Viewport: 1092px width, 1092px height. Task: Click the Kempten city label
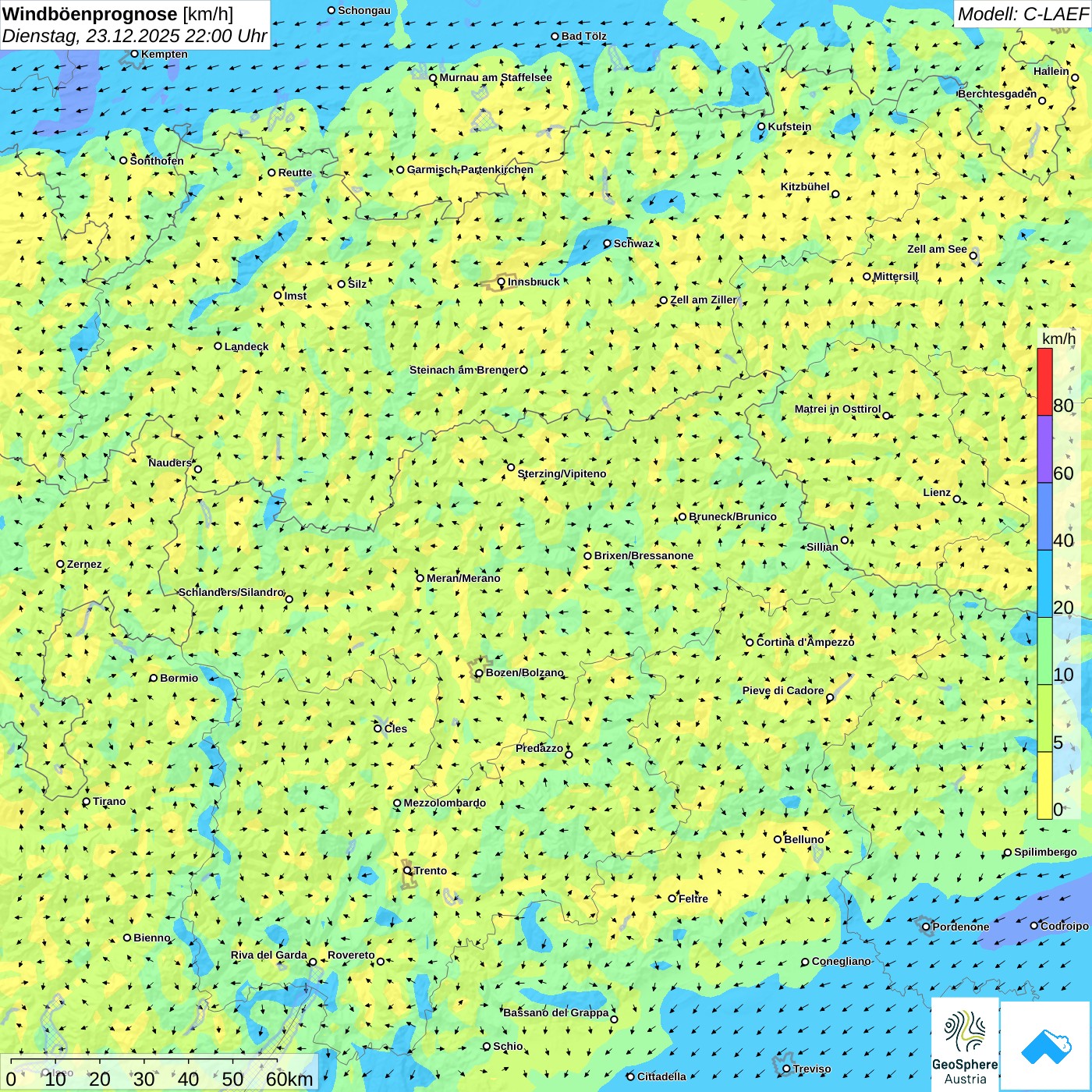[x=165, y=54]
